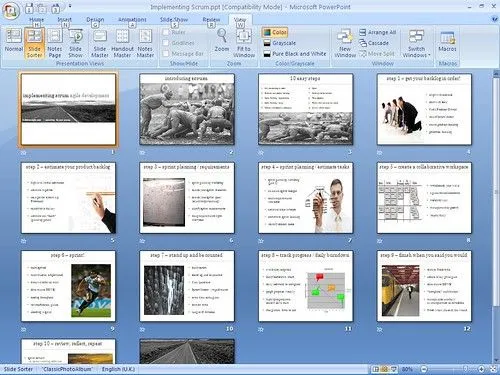Click the ClassicPhotoAlbum theme in status bar
The height and width of the screenshot is (375, 500).
click(67, 369)
